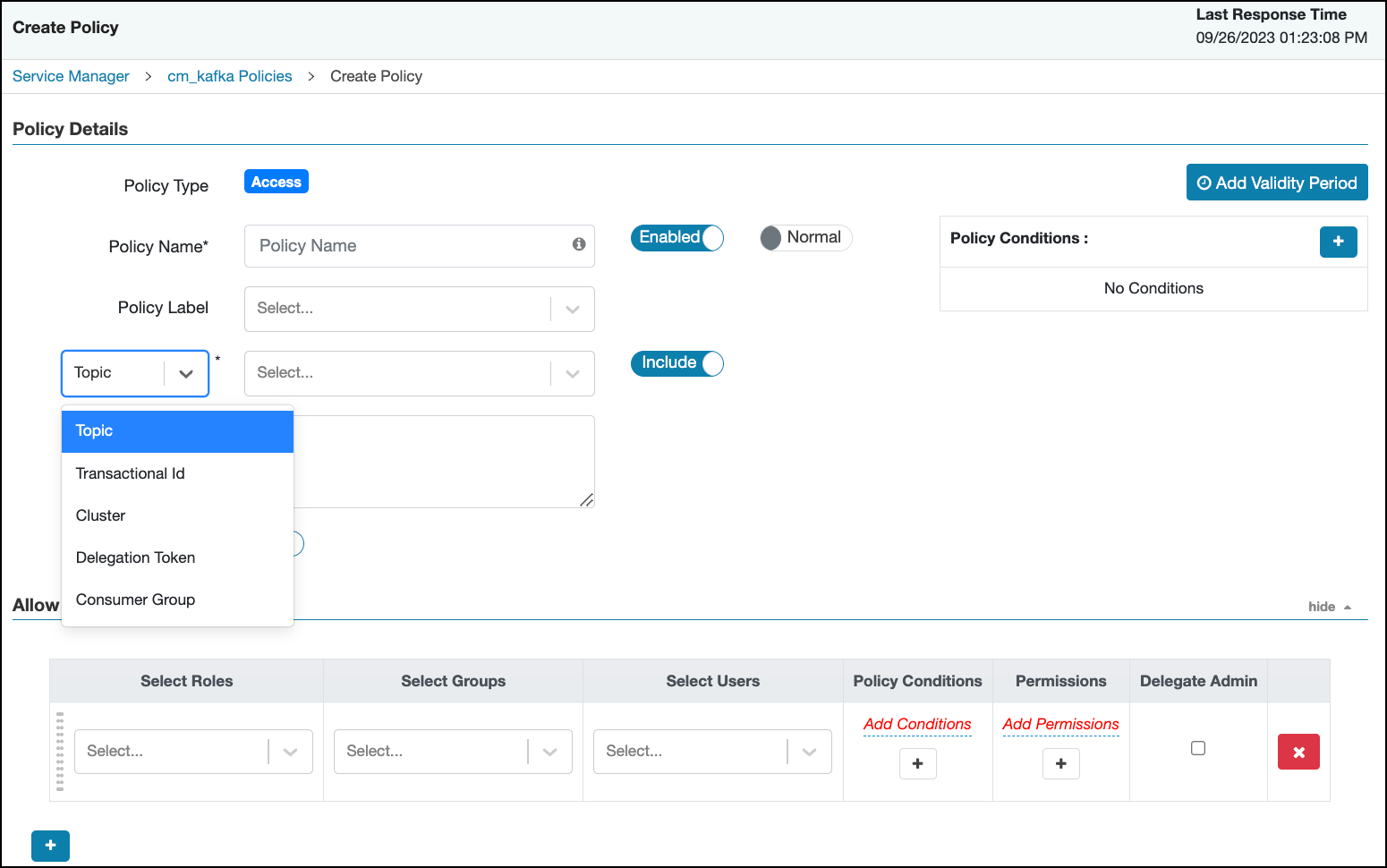Click the clock icon on Add Validity Period
This screenshot has height=868, width=1387.
click(x=1204, y=183)
